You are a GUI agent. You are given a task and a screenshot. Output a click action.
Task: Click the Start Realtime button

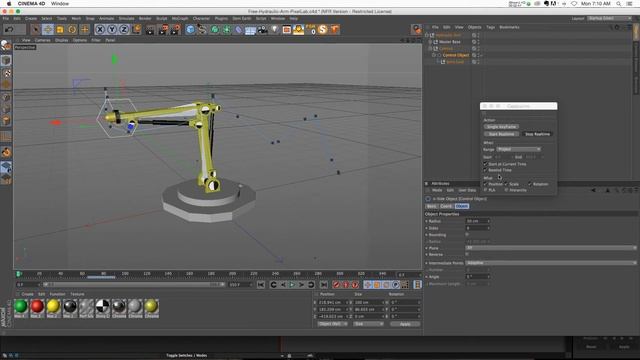click(x=501, y=134)
